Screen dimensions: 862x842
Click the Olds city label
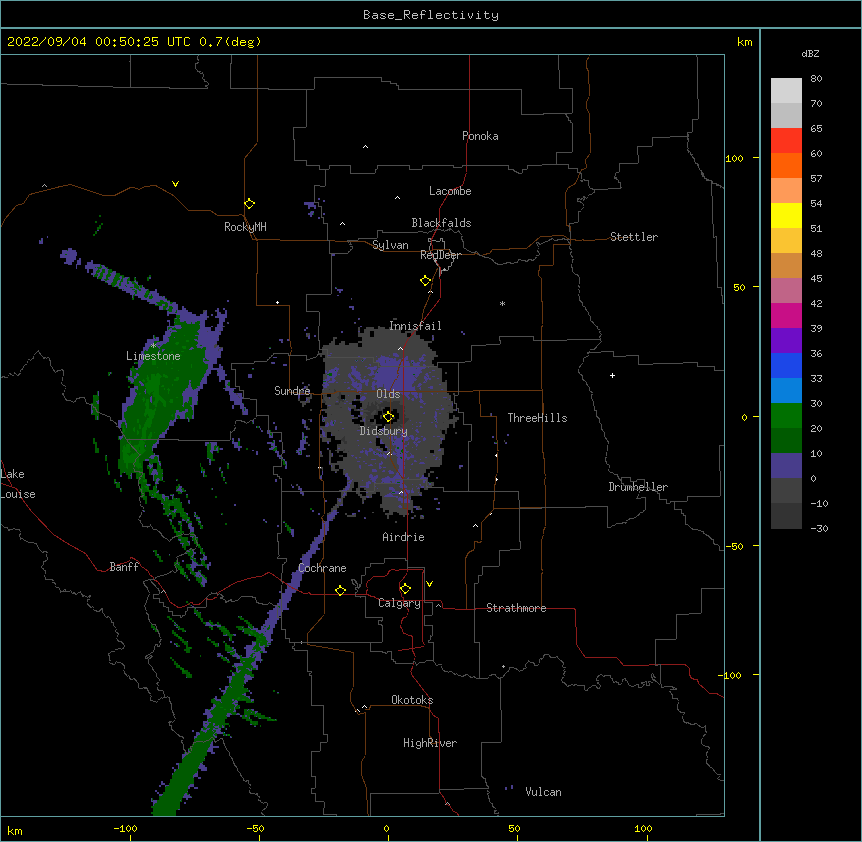388,394
